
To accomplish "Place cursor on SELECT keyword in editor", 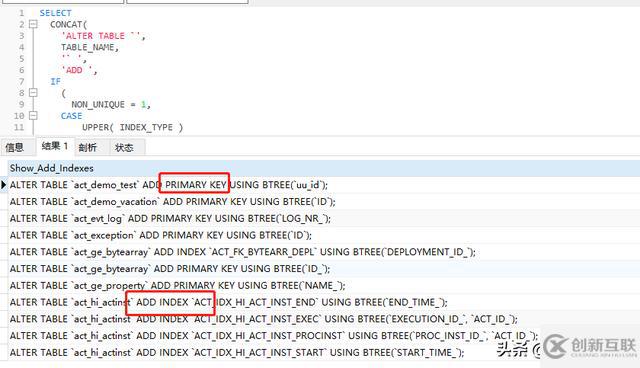I will tap(56, 13).
